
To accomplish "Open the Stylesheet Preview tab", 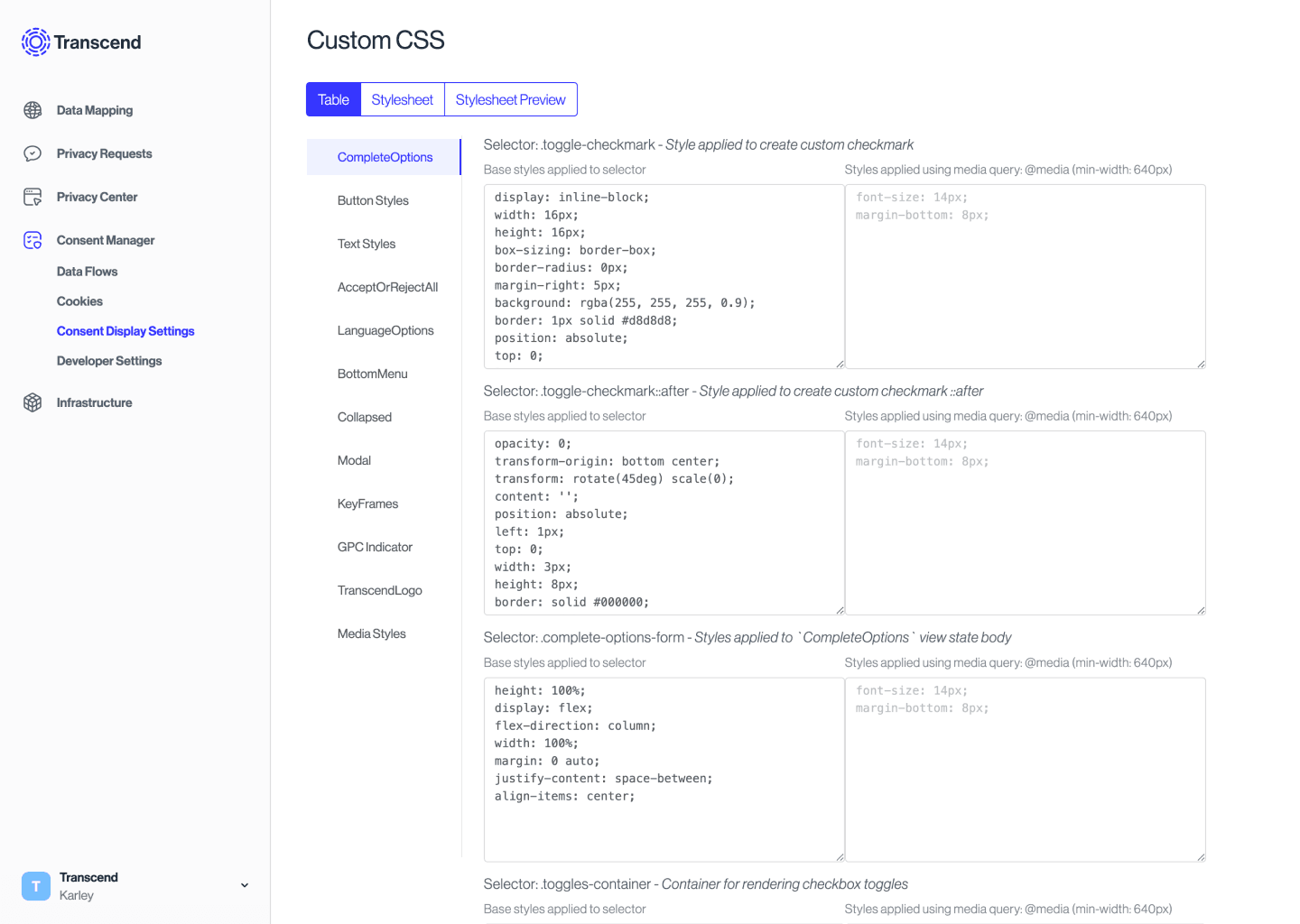I will point(510,99).
